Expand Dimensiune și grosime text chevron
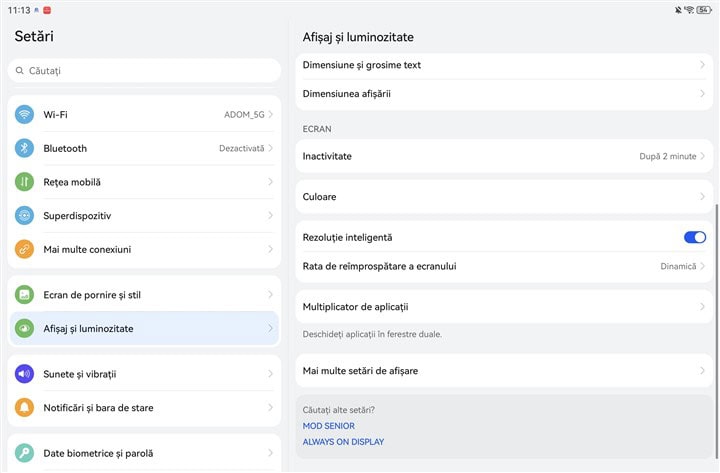720x473 pixels. click(x=702, y=65)
